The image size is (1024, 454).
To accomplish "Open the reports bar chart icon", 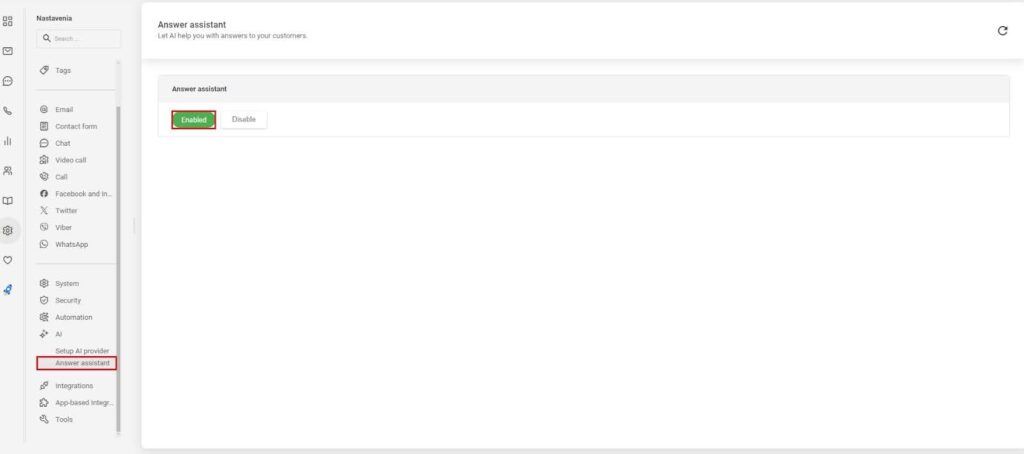I will 8,141.
